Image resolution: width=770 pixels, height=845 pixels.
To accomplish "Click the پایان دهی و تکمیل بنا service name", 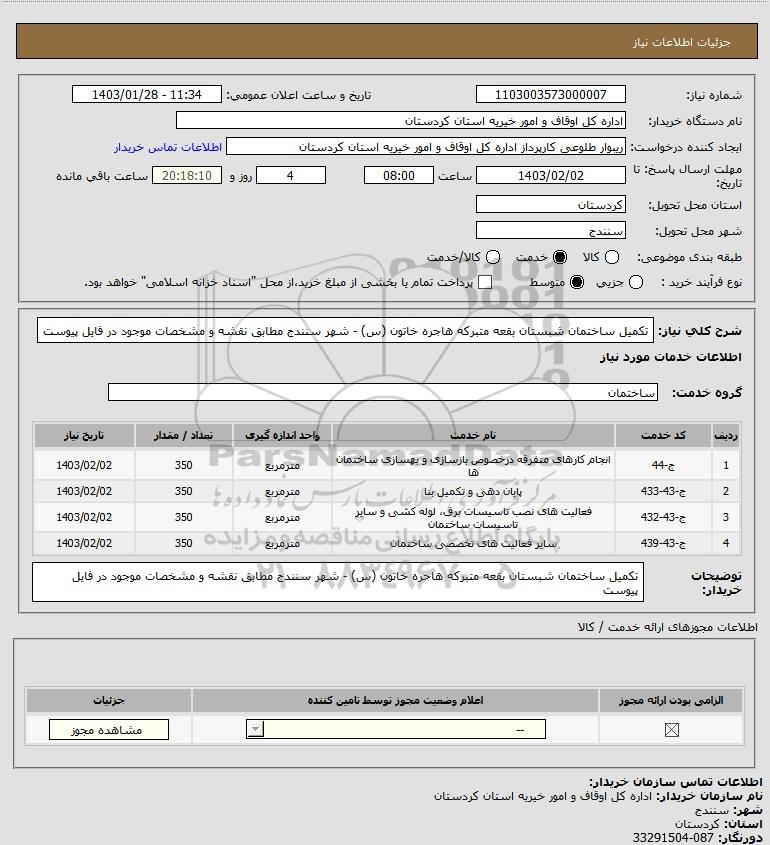I will pyautogui.click(x=473, y=491).
